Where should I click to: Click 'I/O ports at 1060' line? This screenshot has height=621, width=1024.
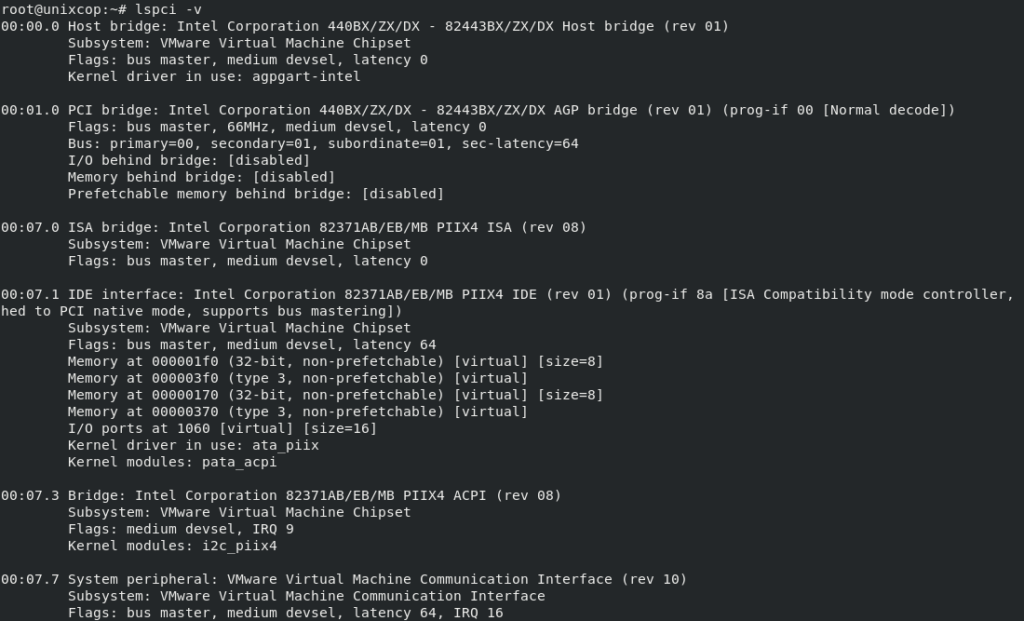click(x=223, y=429)
